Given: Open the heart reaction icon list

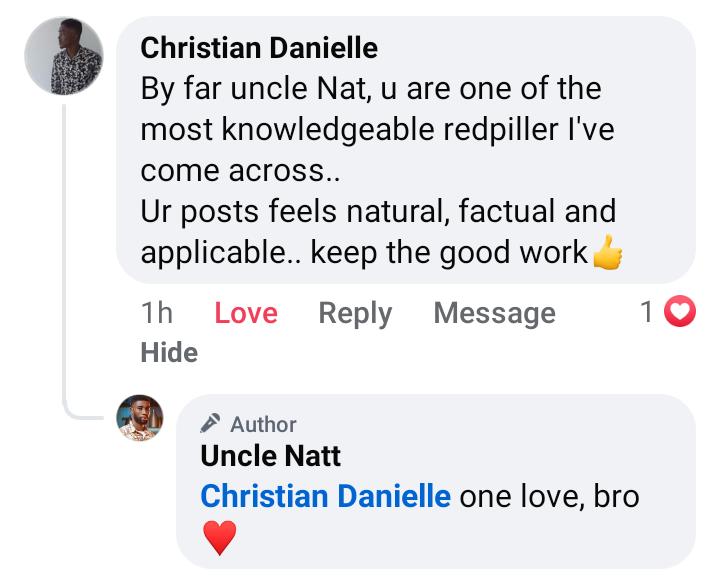Looking at the screenshot, I should (x=680, y=313).
